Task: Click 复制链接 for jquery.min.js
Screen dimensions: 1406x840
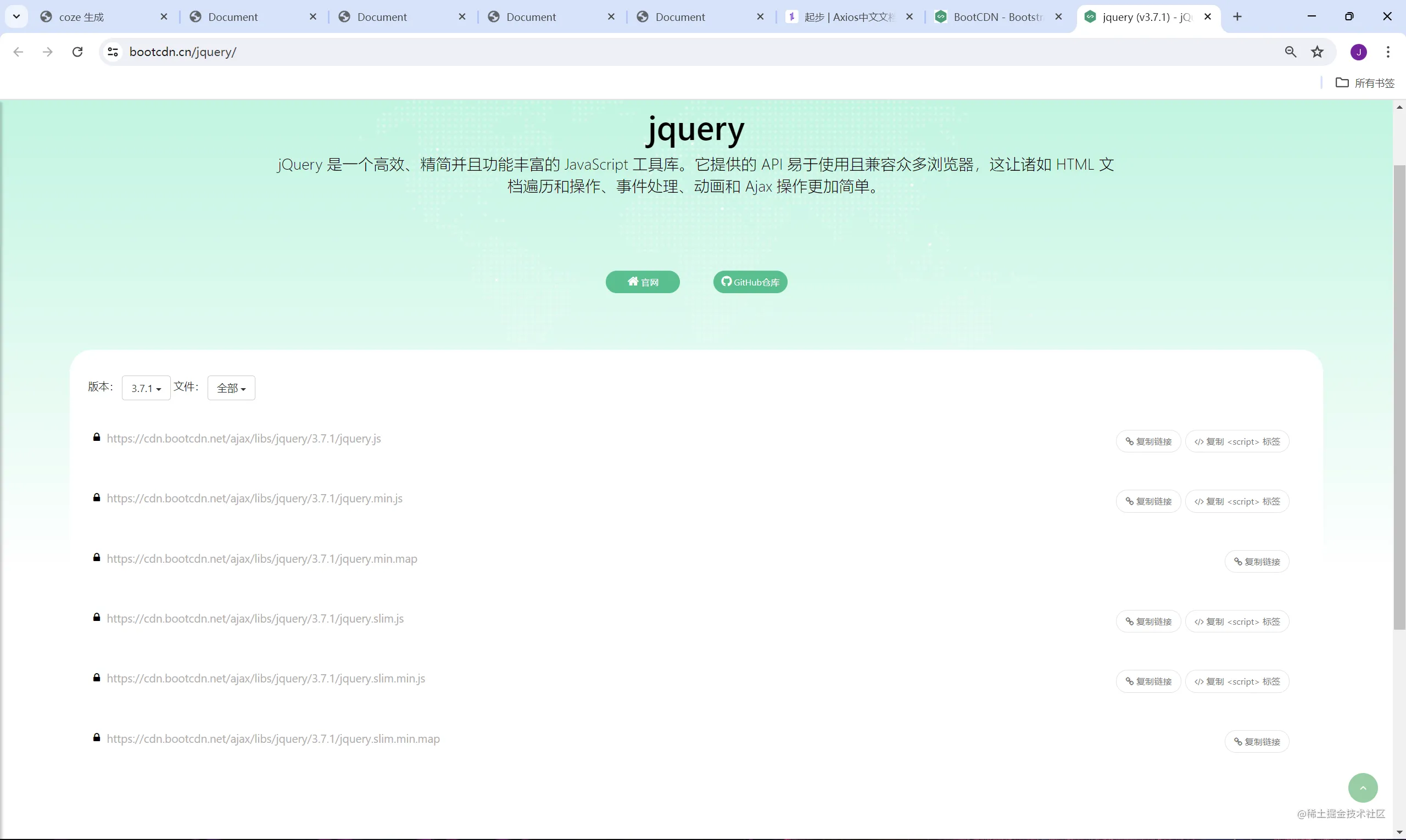Action: click(x=1148, y=501)
